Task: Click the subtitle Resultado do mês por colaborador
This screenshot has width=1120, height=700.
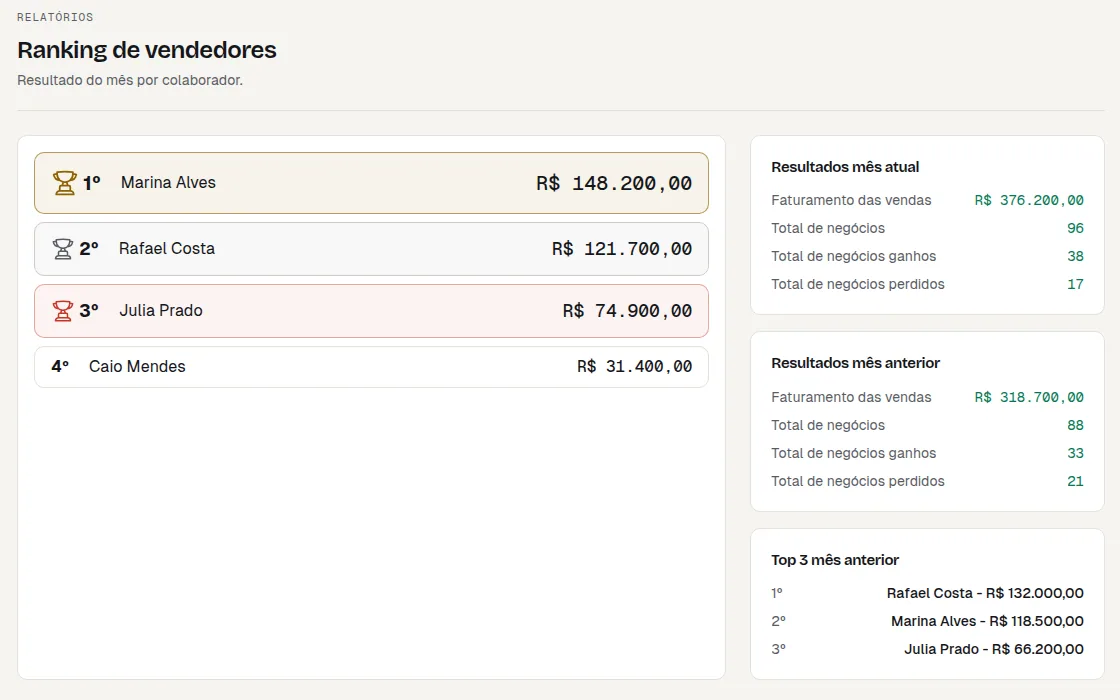Action: pos(130,80)
